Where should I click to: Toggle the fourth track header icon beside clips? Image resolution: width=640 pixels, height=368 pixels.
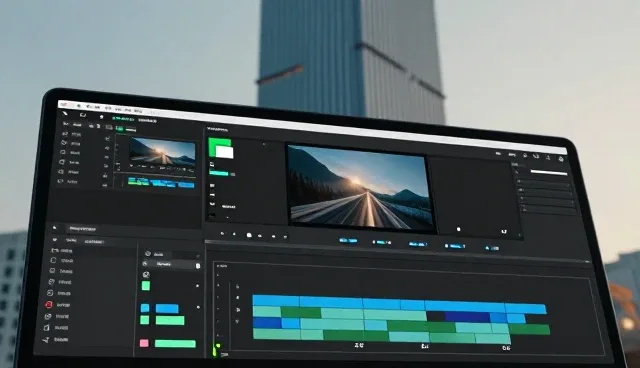click(x=237, y=321)
